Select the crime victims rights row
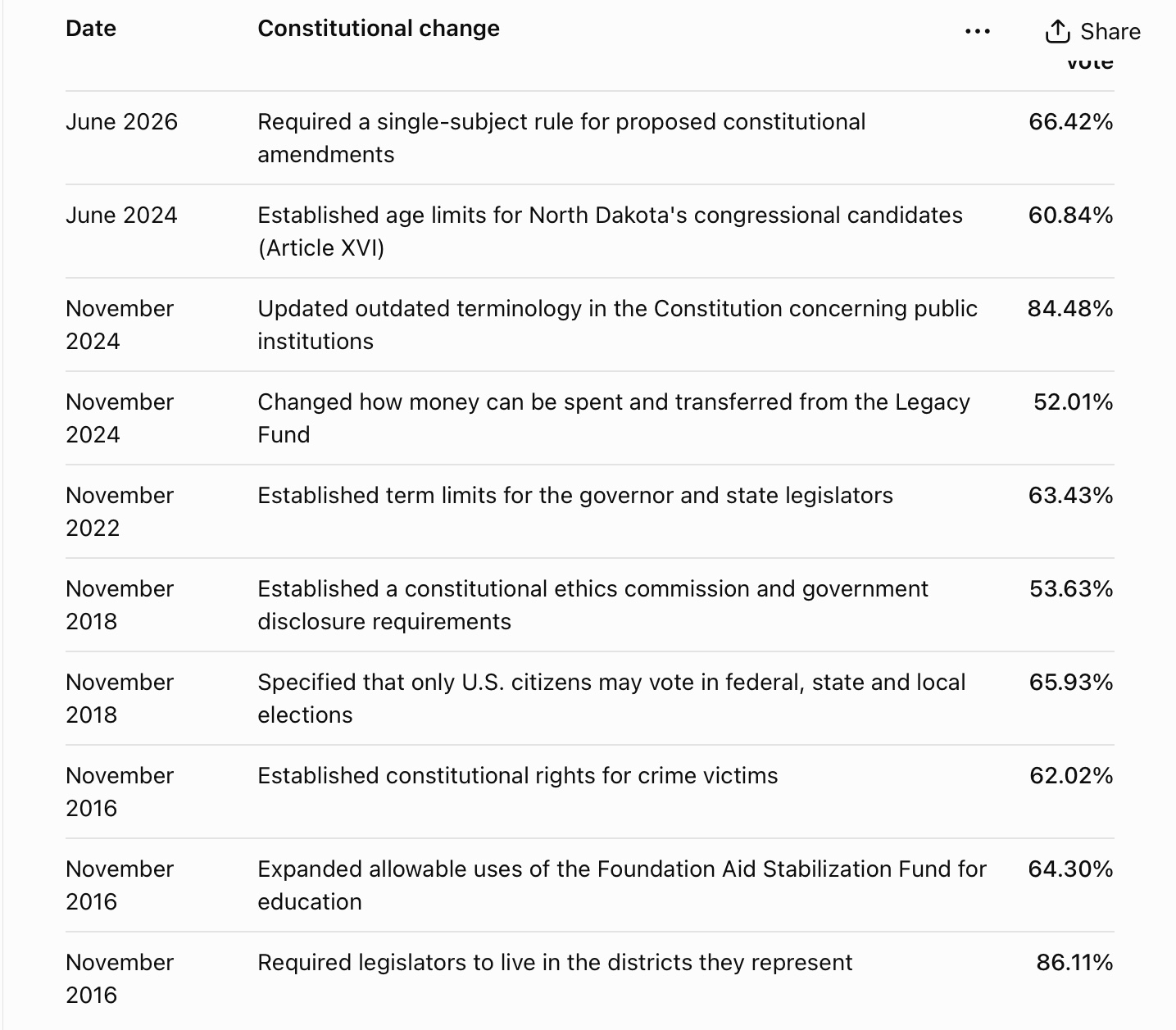 (x=589, y=792)
